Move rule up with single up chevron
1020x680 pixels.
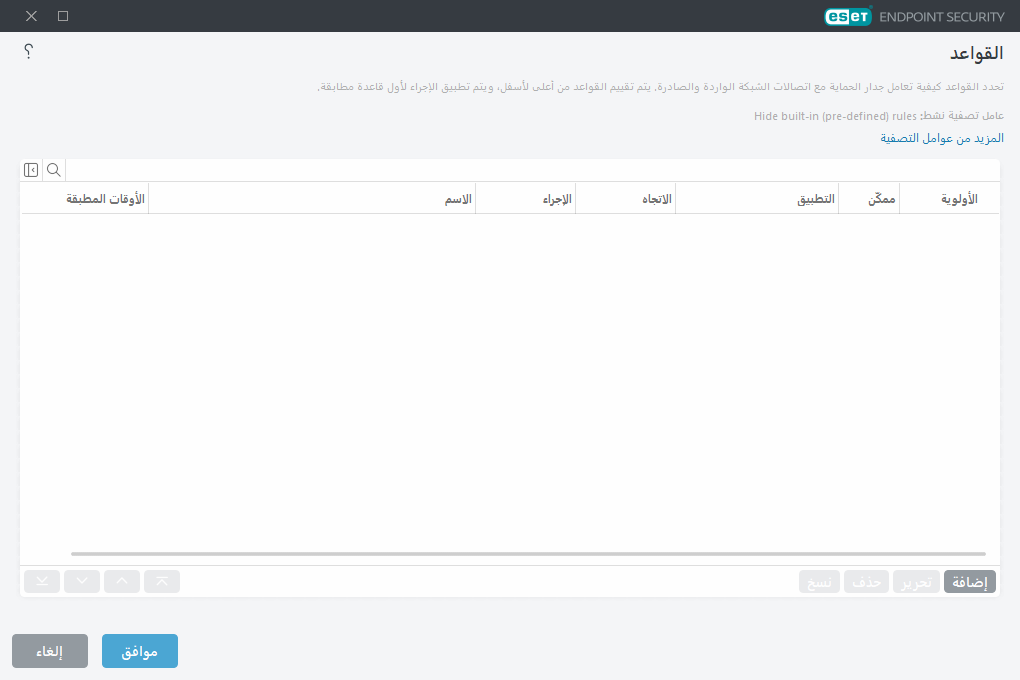(122, 581)
